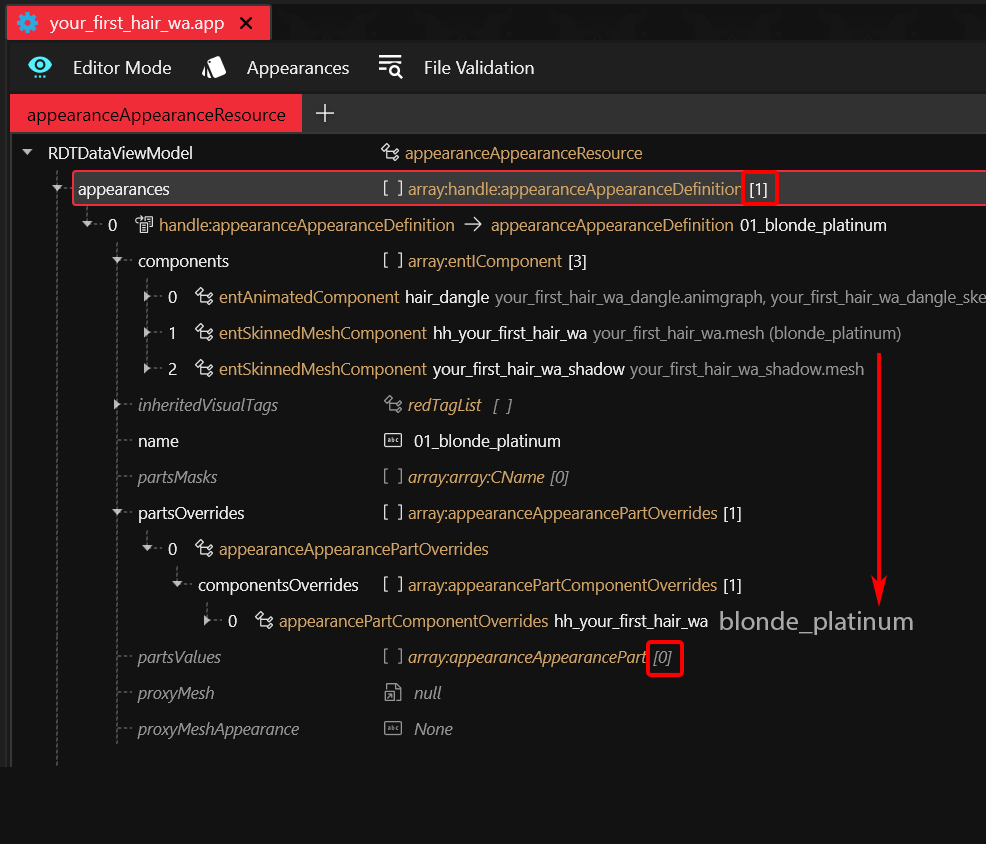Screen dimensions: 986x844
Task: Click the Editor Mode eye icon
Action: coord(40,67)
